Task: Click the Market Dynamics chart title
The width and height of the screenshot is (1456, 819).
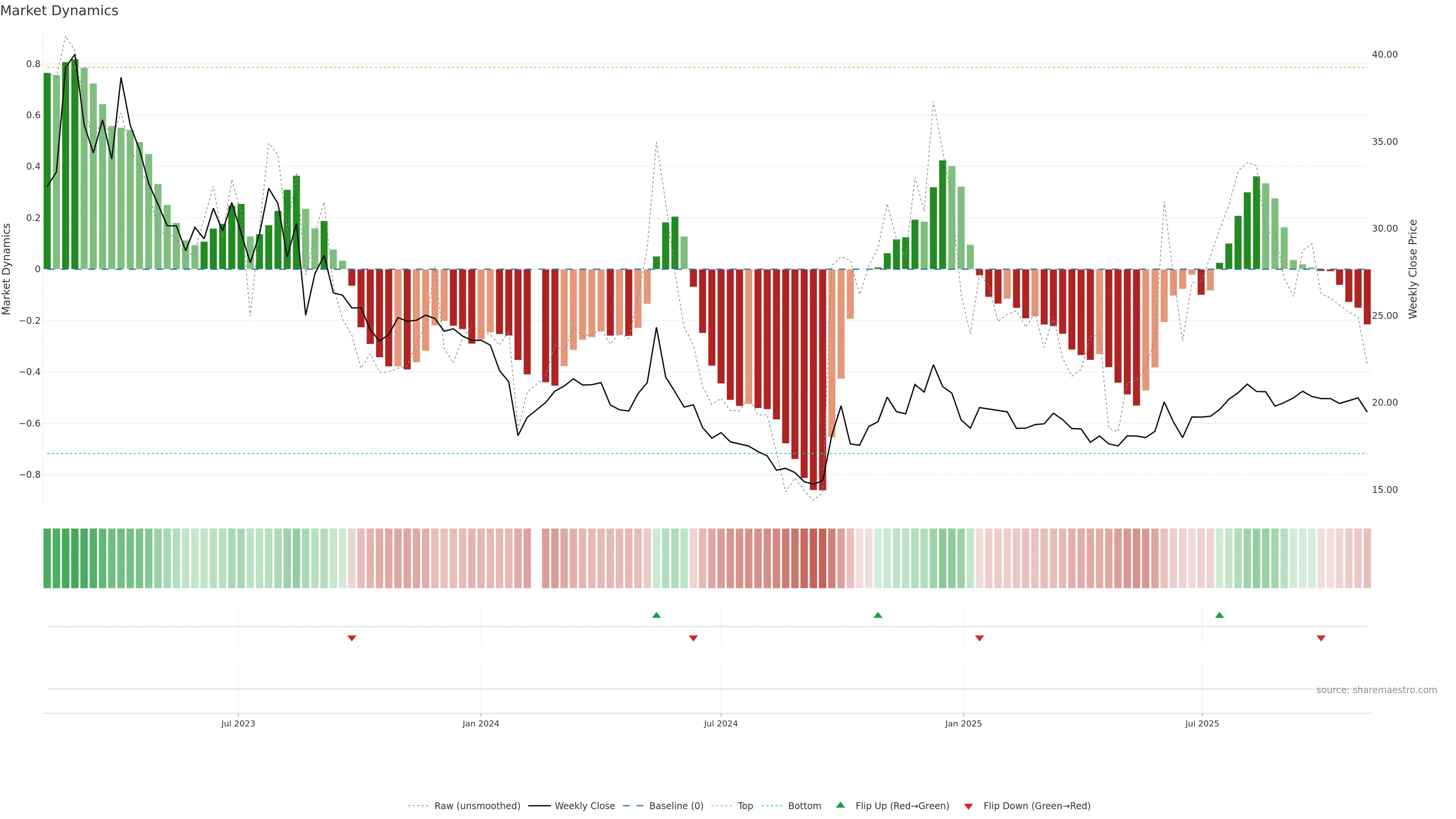Action: coord(60,11)
